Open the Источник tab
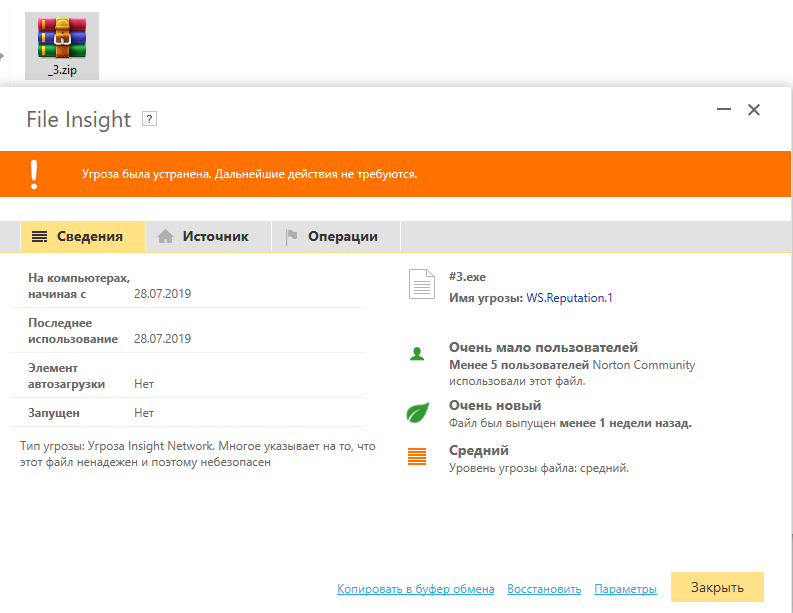Screen dimensions: 793x613 click(x=208, y=236)
